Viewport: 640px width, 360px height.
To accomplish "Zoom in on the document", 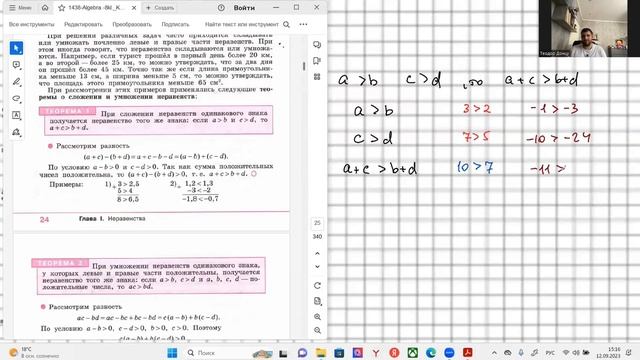I will click(317, 317).
